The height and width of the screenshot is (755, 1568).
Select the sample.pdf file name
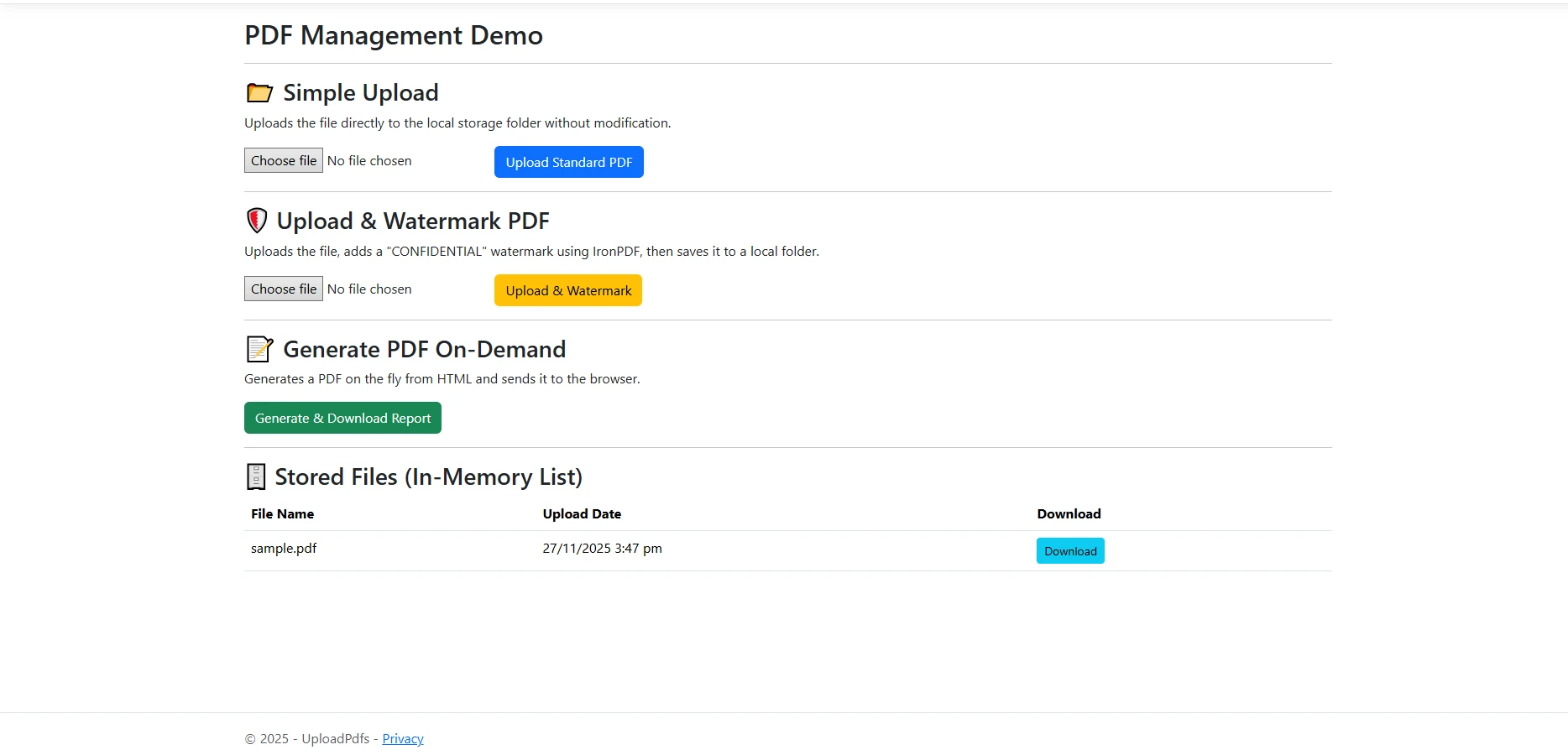(284, 548)
